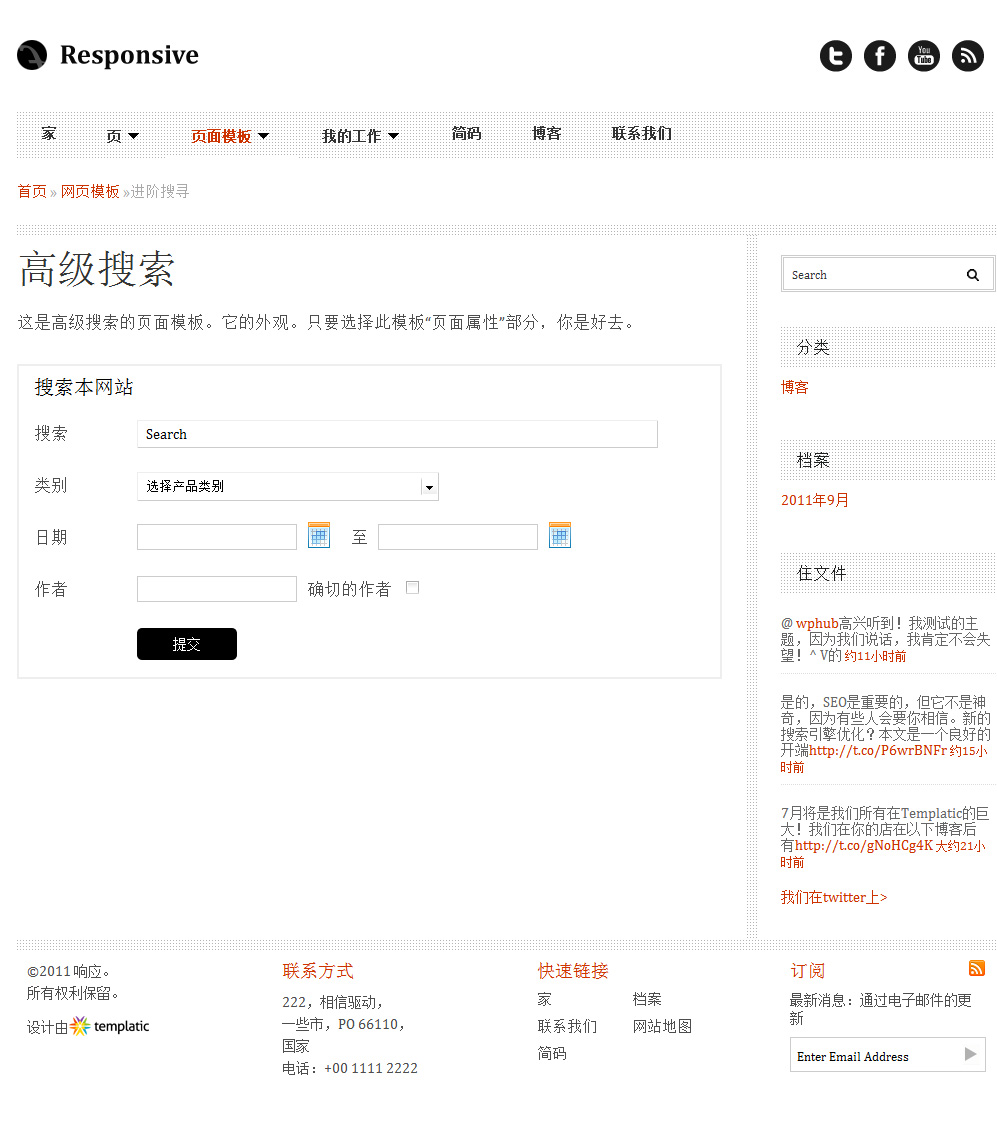997x1130 pixels.
Task: Click the orange RSS icon in footer
Action: click(977, 968)
